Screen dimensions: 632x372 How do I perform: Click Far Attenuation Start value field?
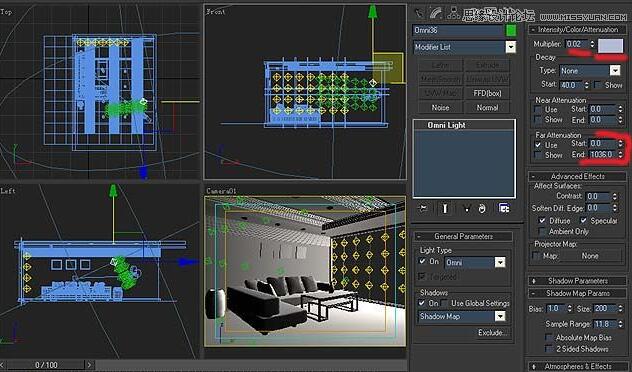point(602,143)
